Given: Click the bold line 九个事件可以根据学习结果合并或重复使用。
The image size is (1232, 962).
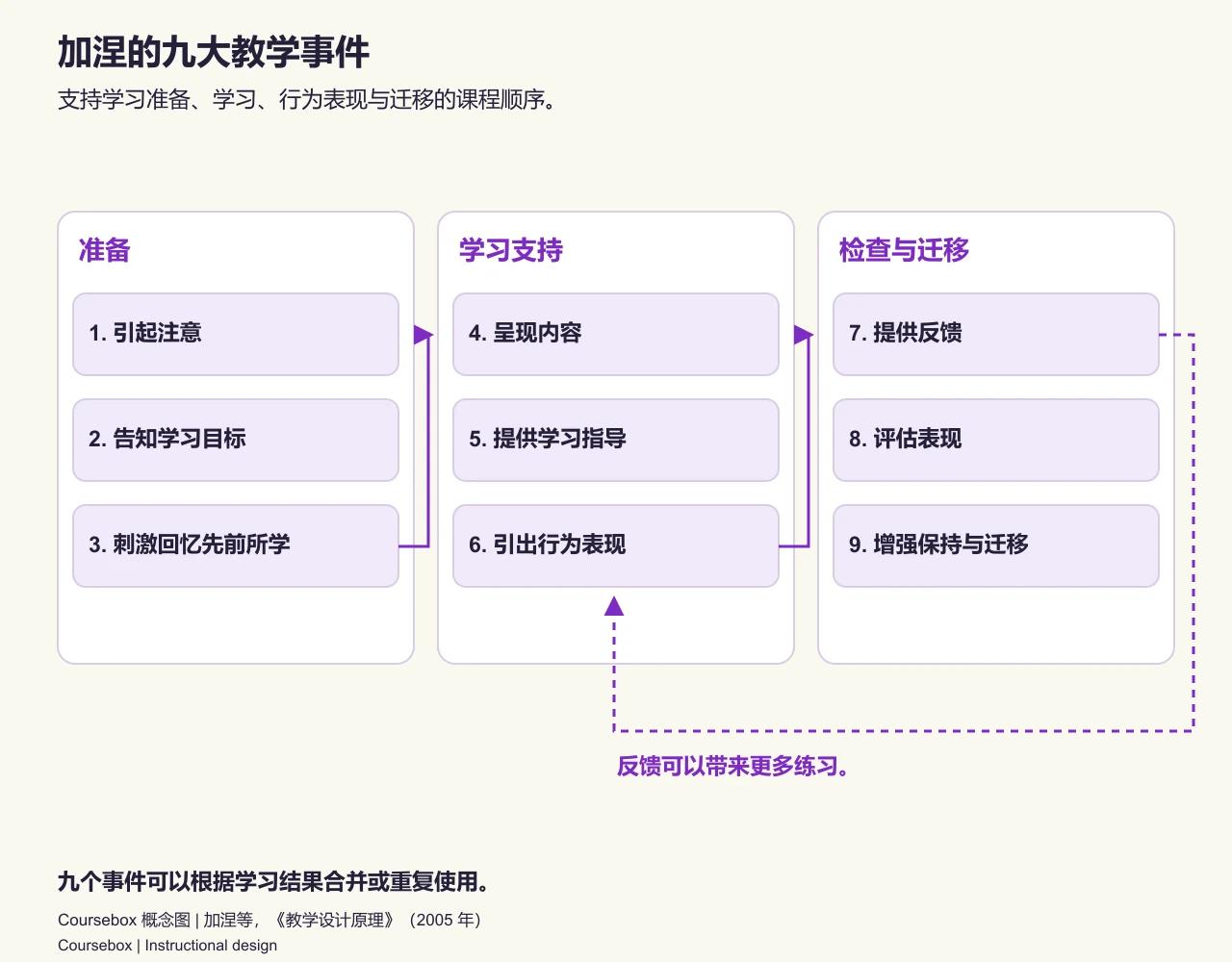Looking at the screenshot, I should [x=274, y=881].
